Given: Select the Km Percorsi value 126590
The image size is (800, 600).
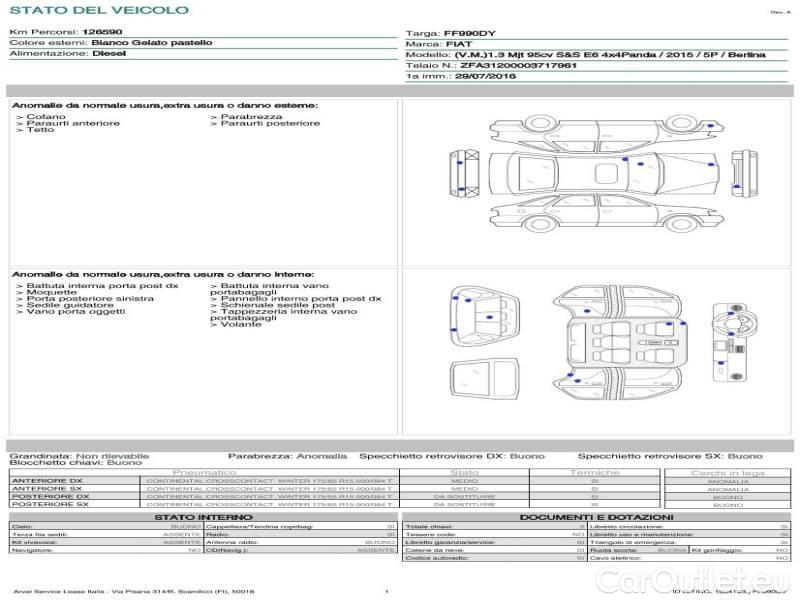Looking at the screenshot, I should point(102,32).
